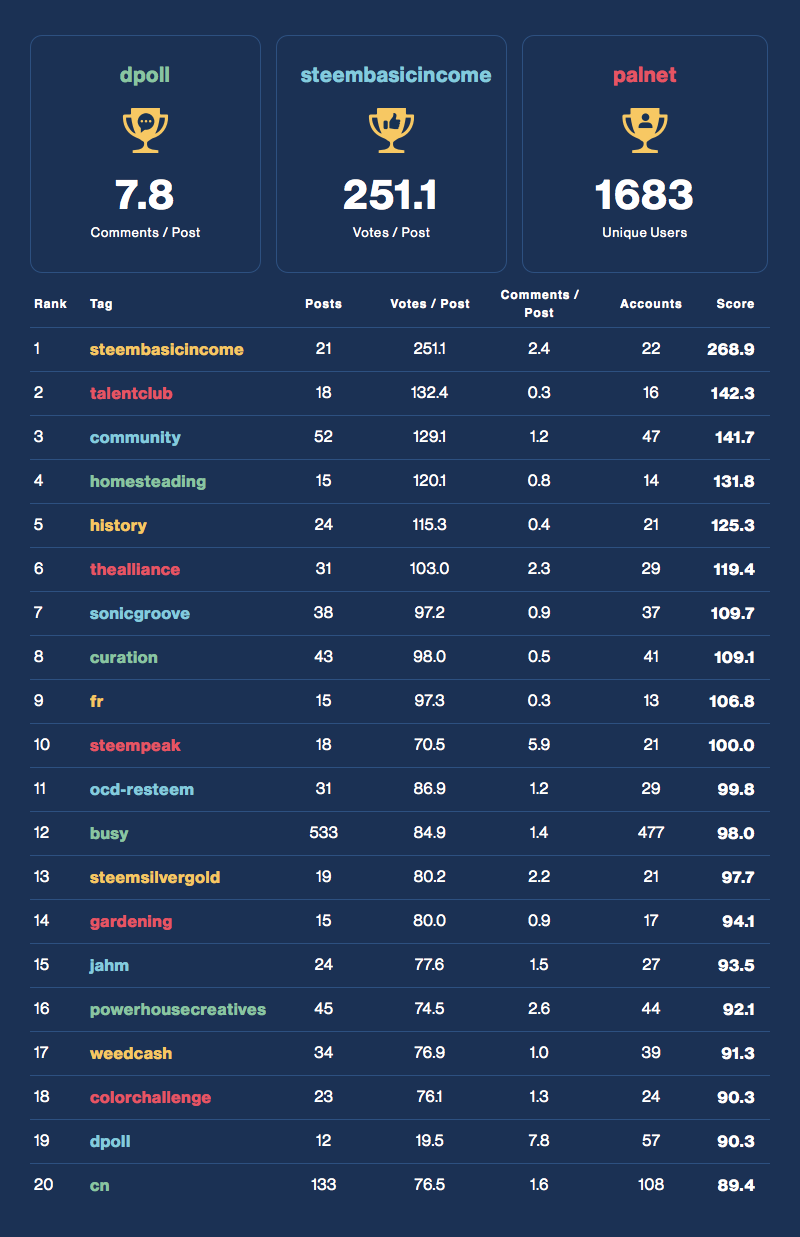Click the Comments / Post column header

coord(539,303)
